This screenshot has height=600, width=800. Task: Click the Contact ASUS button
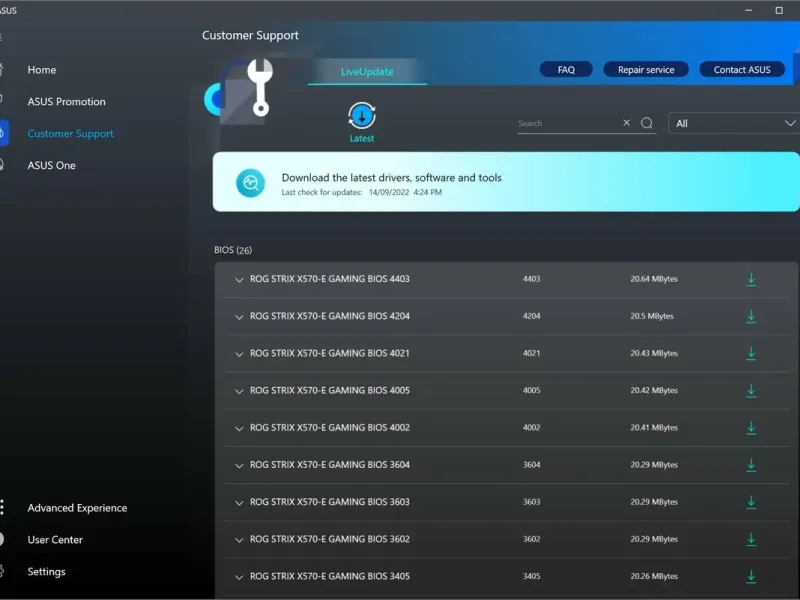point(742,69)
